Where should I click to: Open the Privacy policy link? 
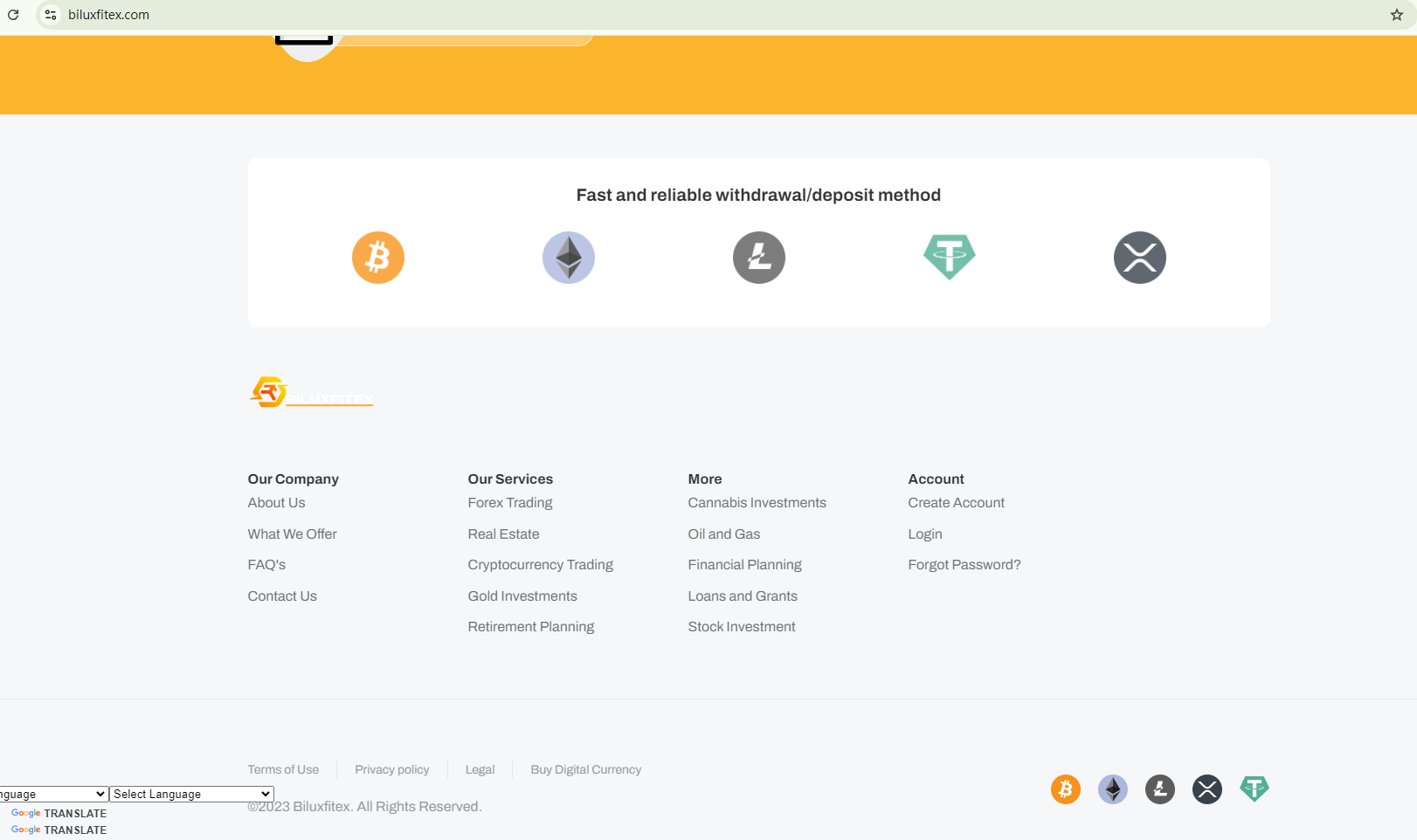392,769
